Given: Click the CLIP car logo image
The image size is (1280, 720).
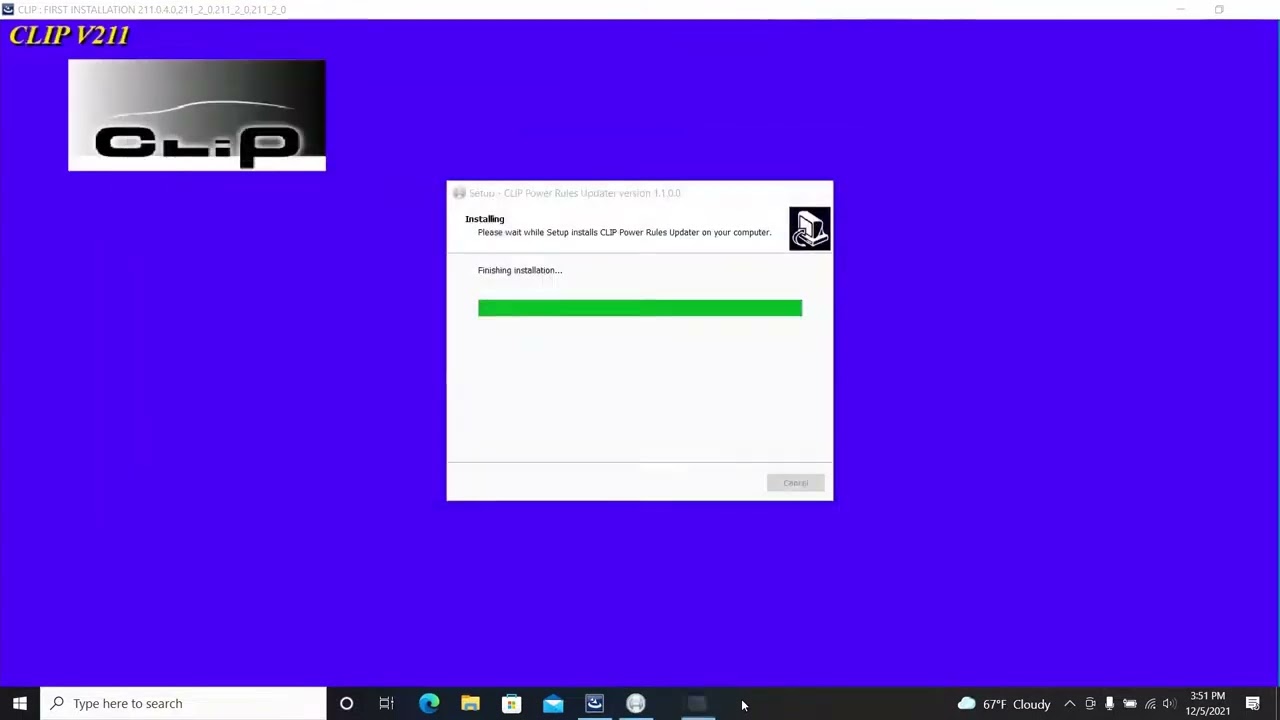Looking at the screenshot, I should (197, 115).
